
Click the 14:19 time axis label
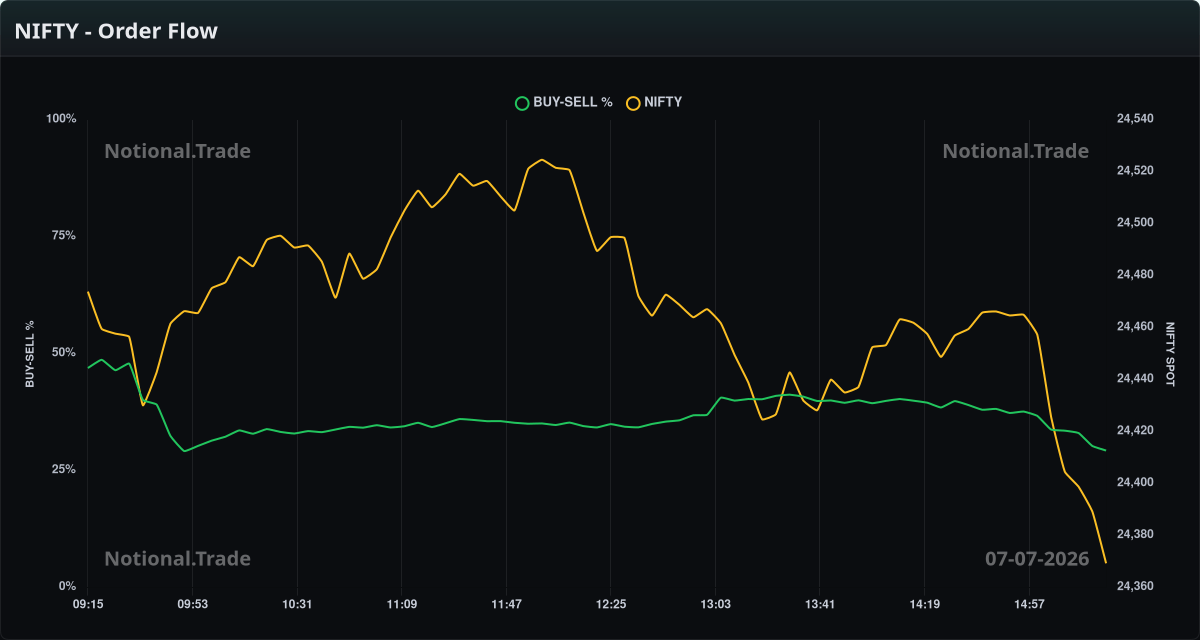point(924,604)
